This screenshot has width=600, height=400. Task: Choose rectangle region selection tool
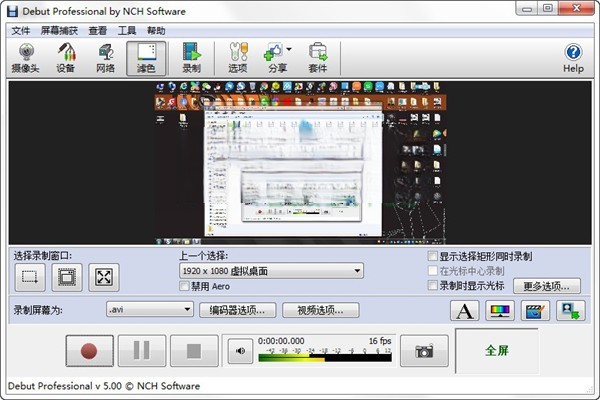(30, 277)
